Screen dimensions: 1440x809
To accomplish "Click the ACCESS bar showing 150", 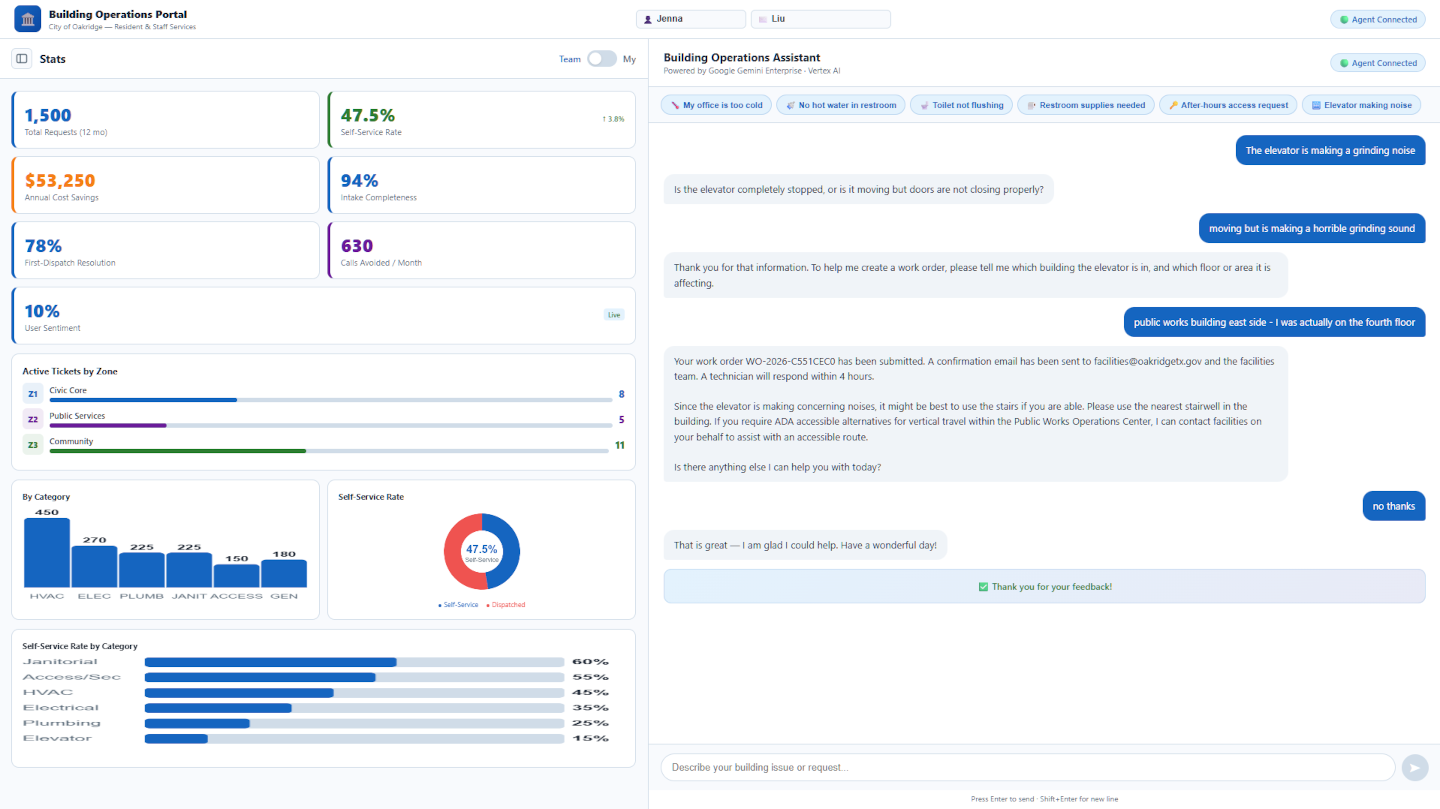I will [236, 576].
